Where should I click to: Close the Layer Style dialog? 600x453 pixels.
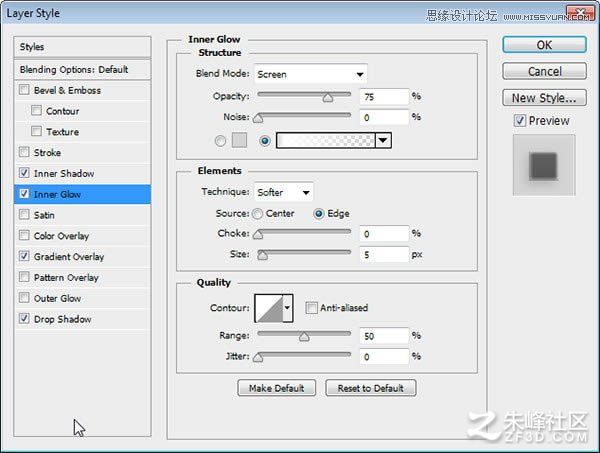[x=580, y=13]
